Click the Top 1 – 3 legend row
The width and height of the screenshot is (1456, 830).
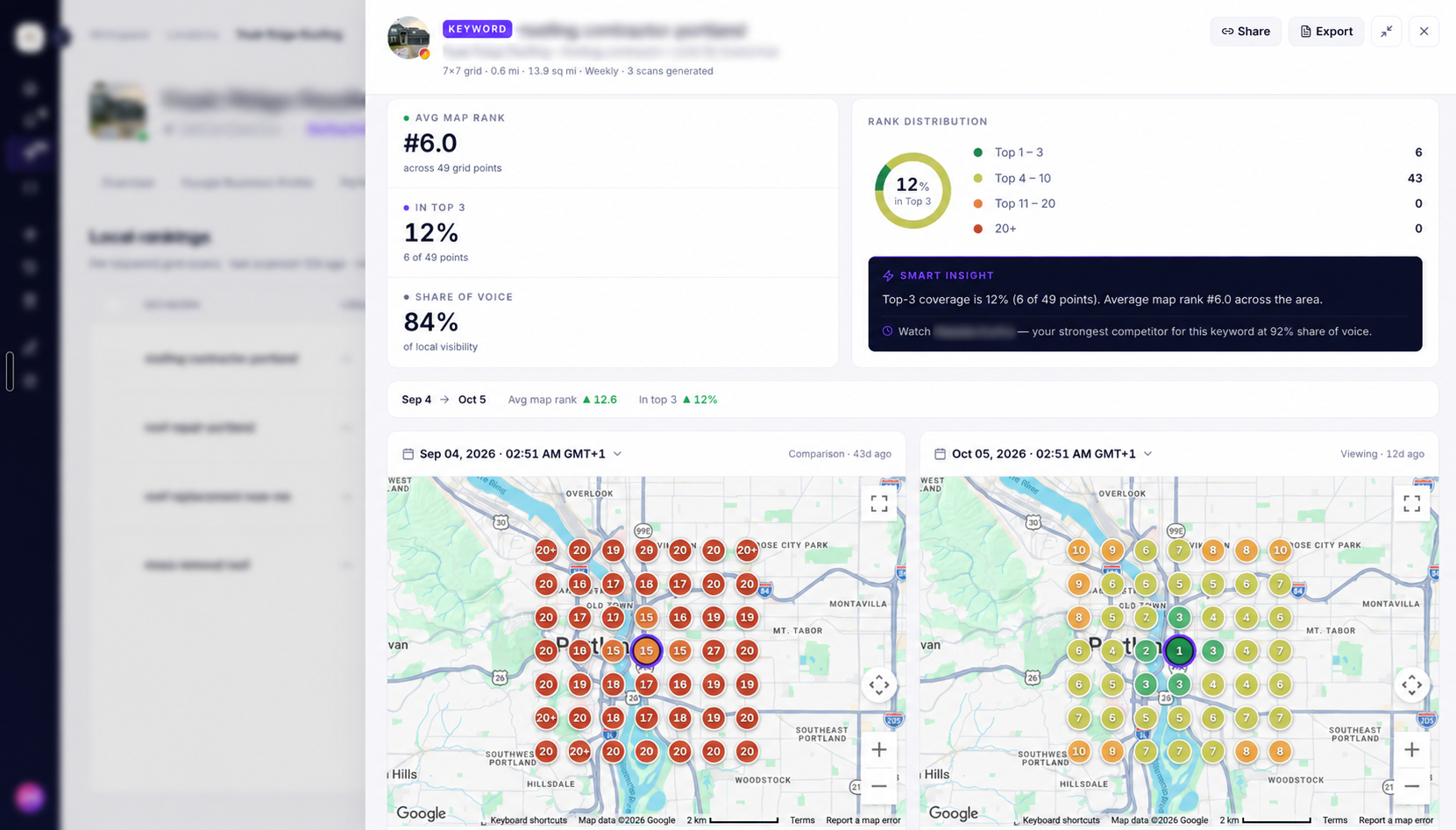pos(1197,153)
